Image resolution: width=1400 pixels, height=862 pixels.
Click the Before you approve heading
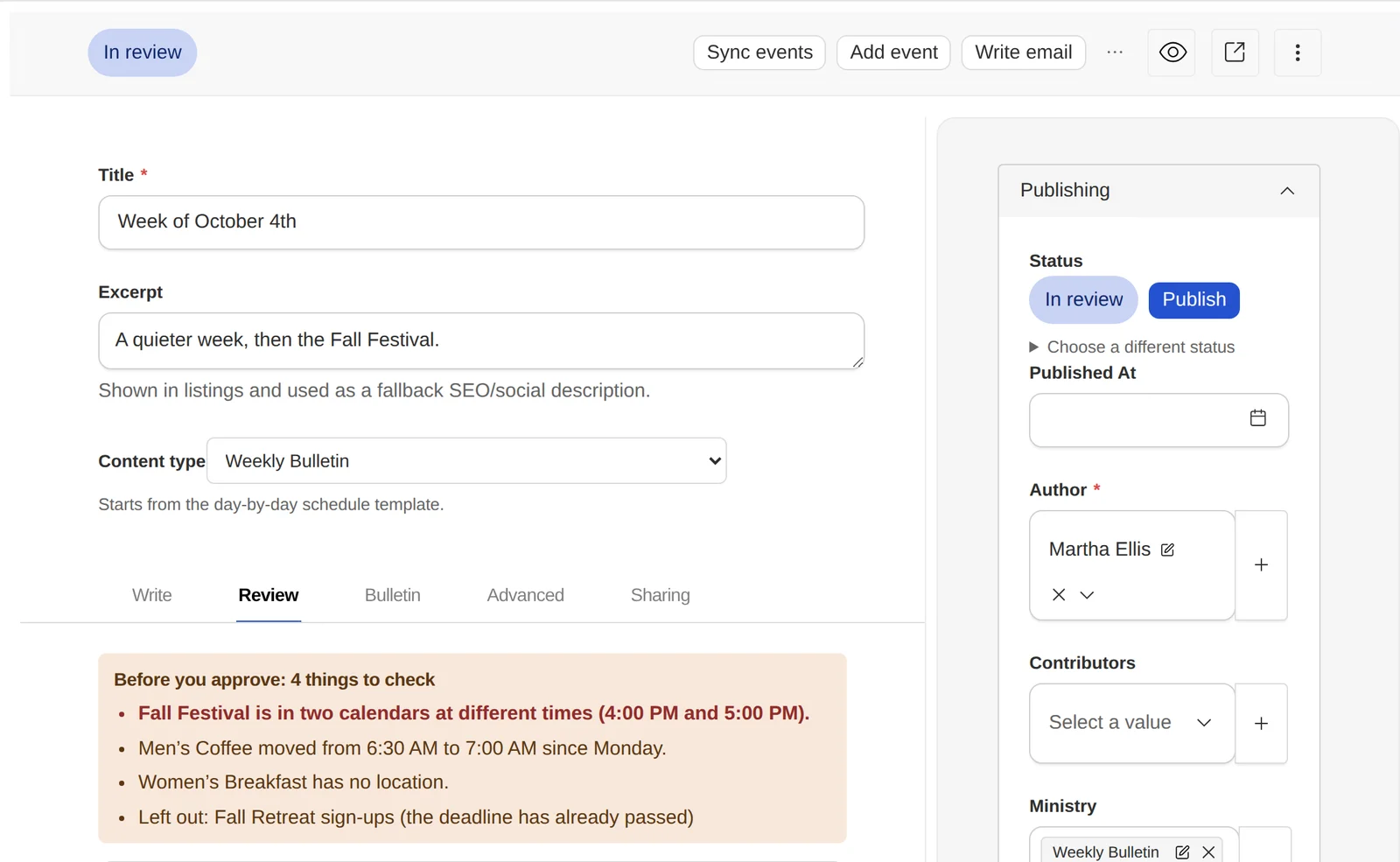tap(274, 680)
